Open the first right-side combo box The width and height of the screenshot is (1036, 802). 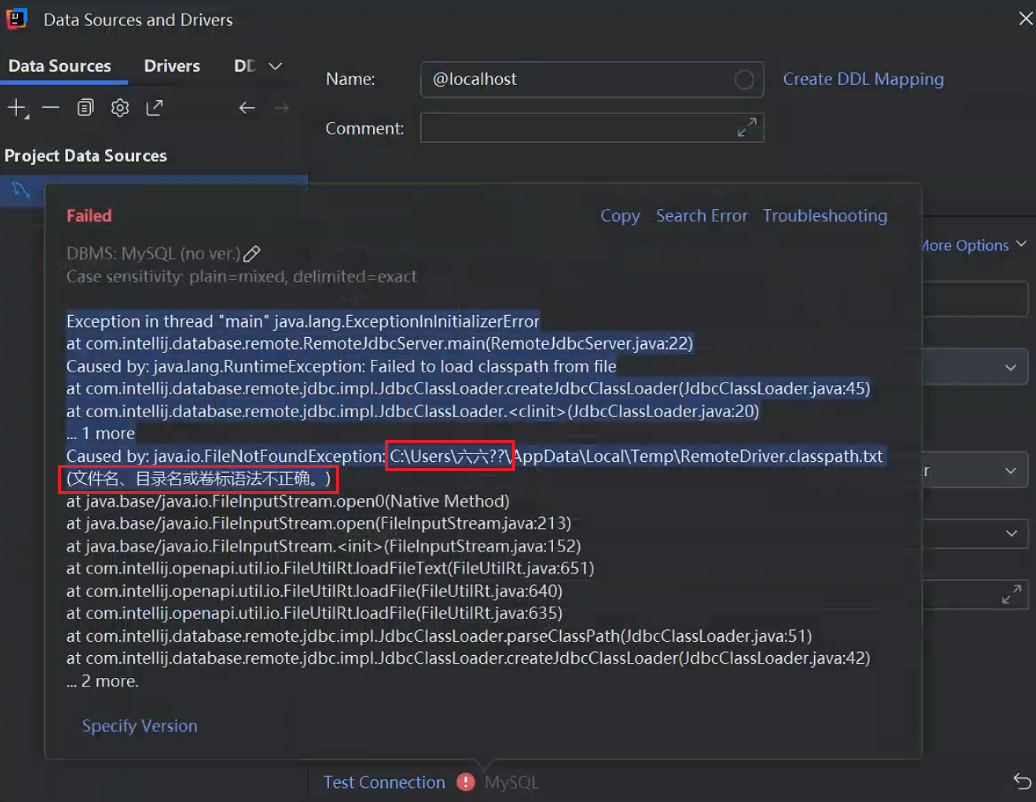[975, 367]
